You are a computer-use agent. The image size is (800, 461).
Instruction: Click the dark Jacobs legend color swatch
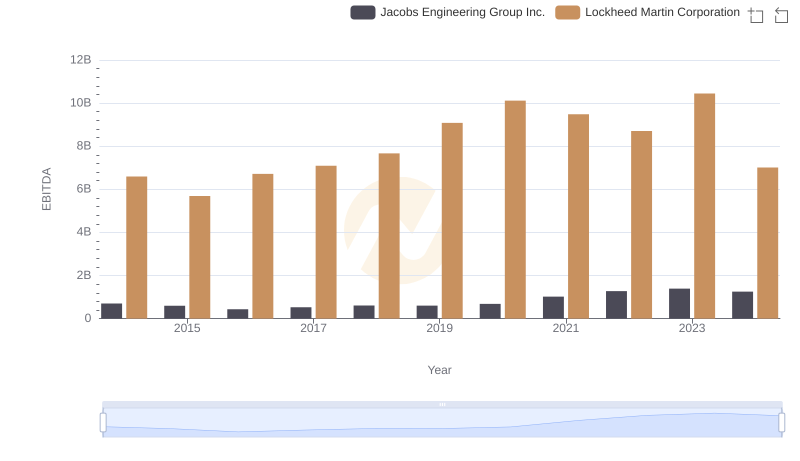coord(363,12)
